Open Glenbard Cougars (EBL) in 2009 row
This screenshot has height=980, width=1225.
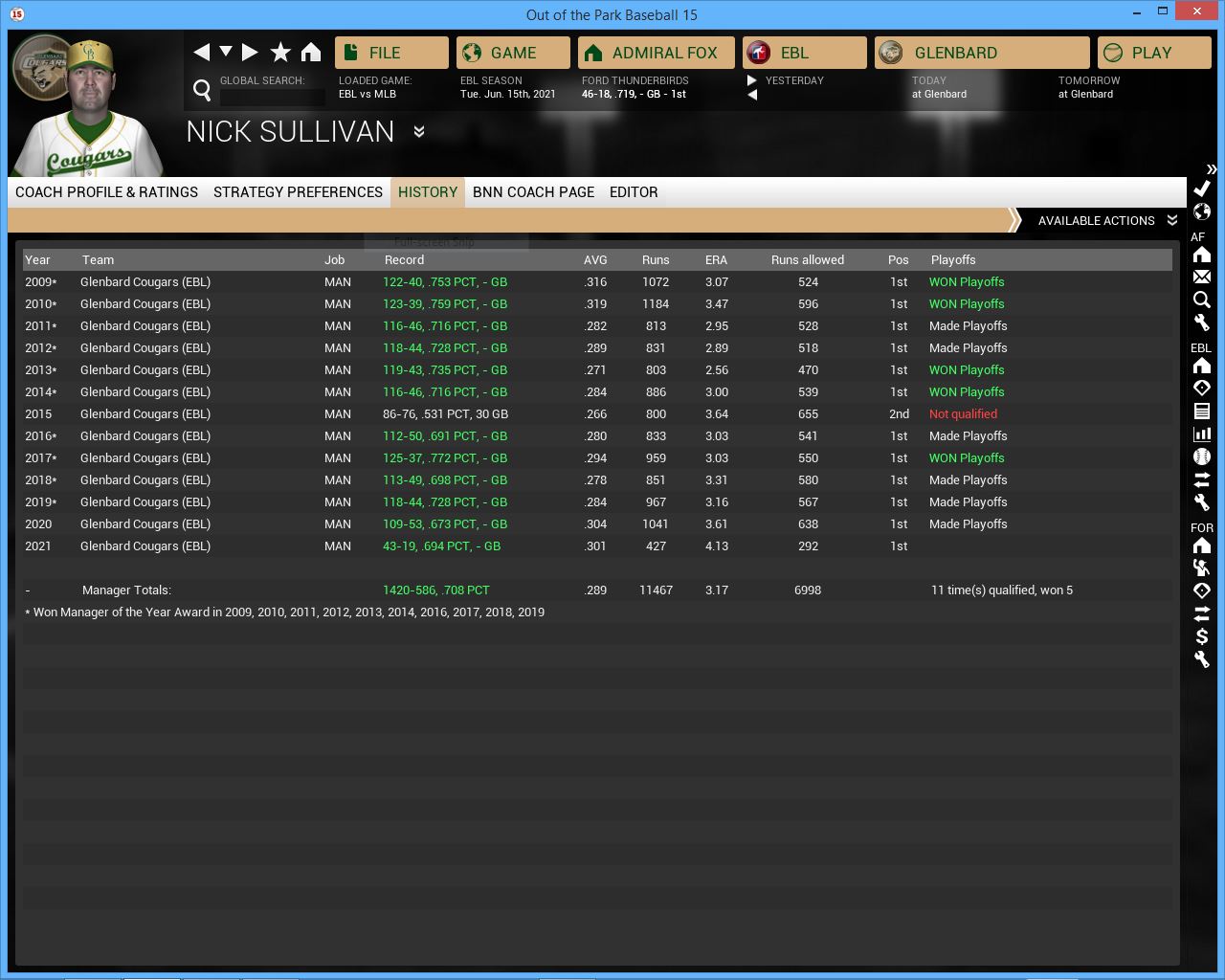coord(145,282)
